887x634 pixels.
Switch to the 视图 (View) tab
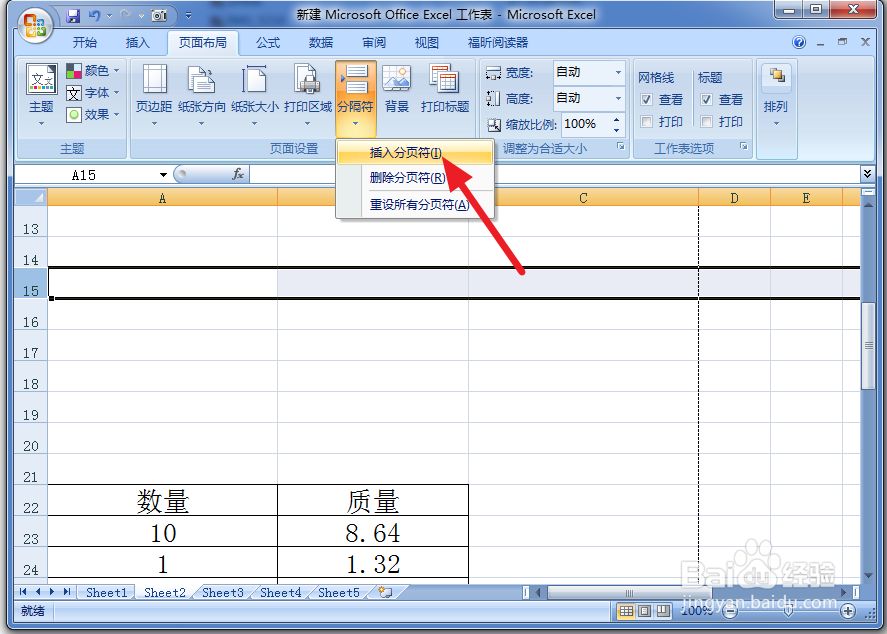[x=426, y=42]
